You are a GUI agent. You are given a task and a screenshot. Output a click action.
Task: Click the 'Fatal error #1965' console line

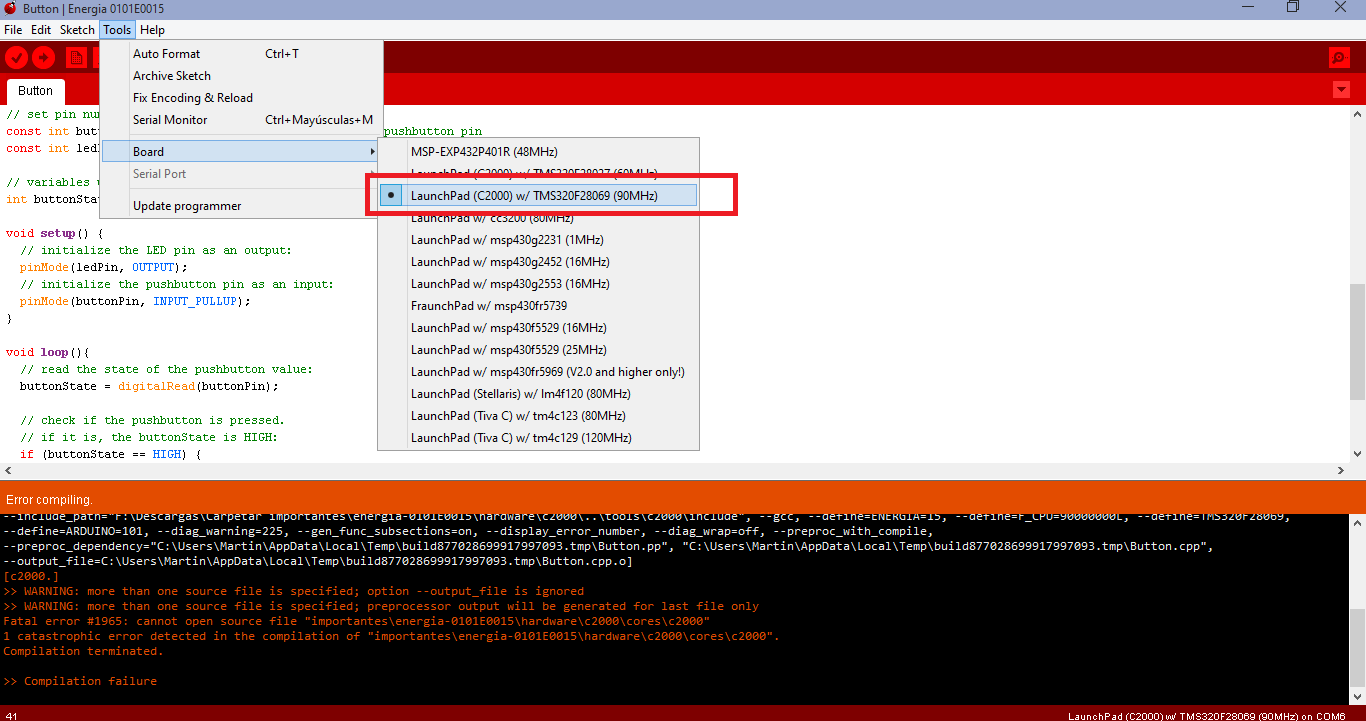click(357, 621)
